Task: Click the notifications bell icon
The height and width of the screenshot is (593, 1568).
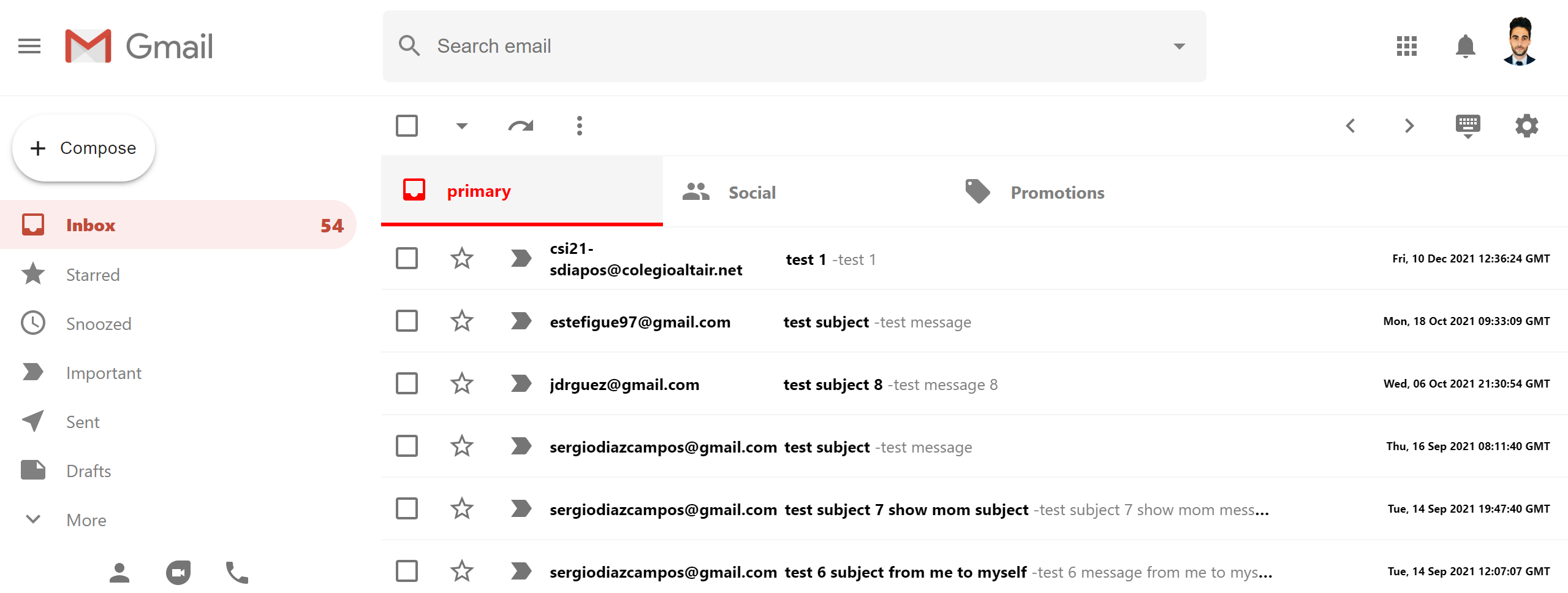Action: pyautogui.click(x=1465, y=46)
